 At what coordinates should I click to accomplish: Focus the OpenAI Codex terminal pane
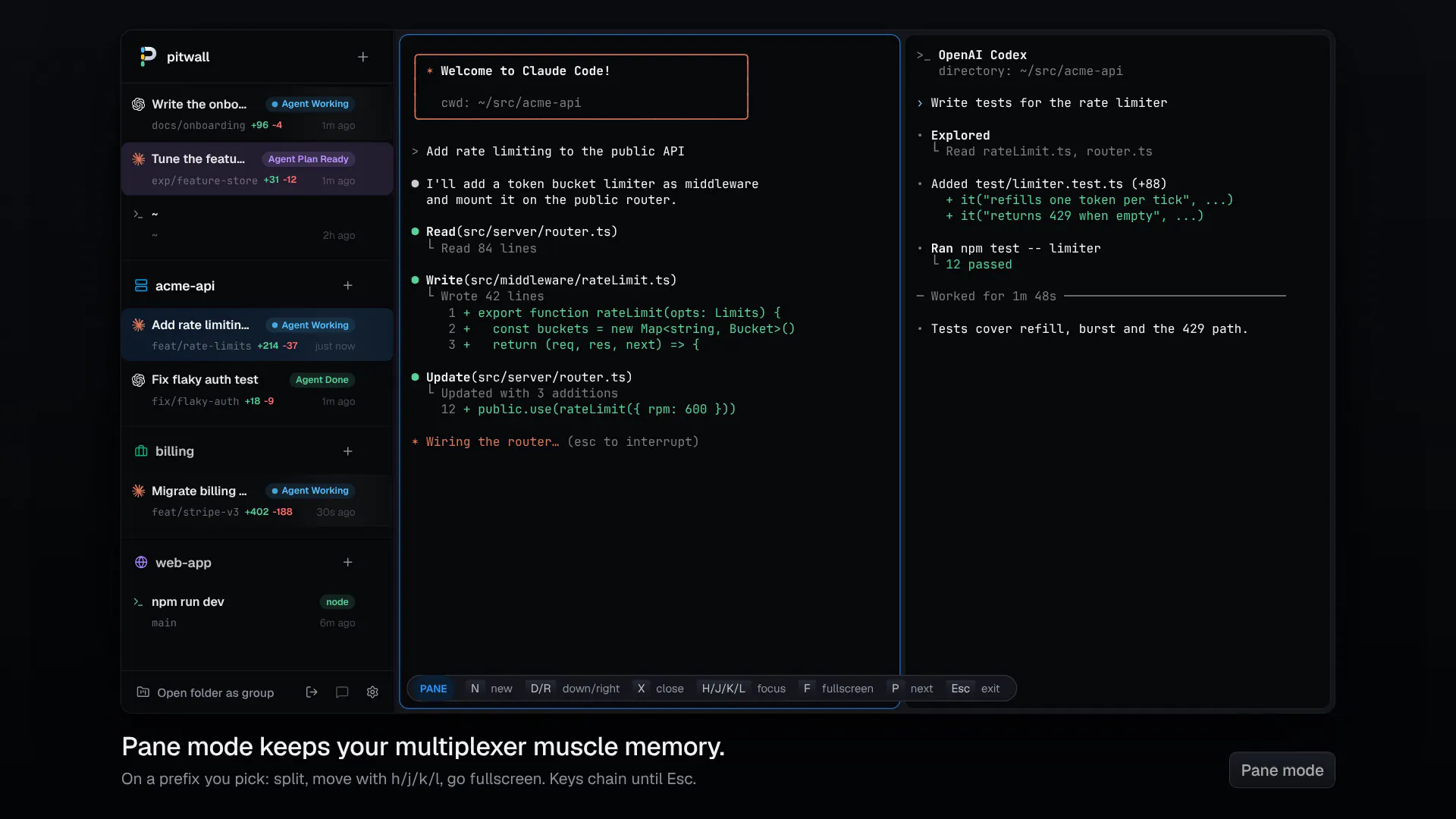[1117, 372]
